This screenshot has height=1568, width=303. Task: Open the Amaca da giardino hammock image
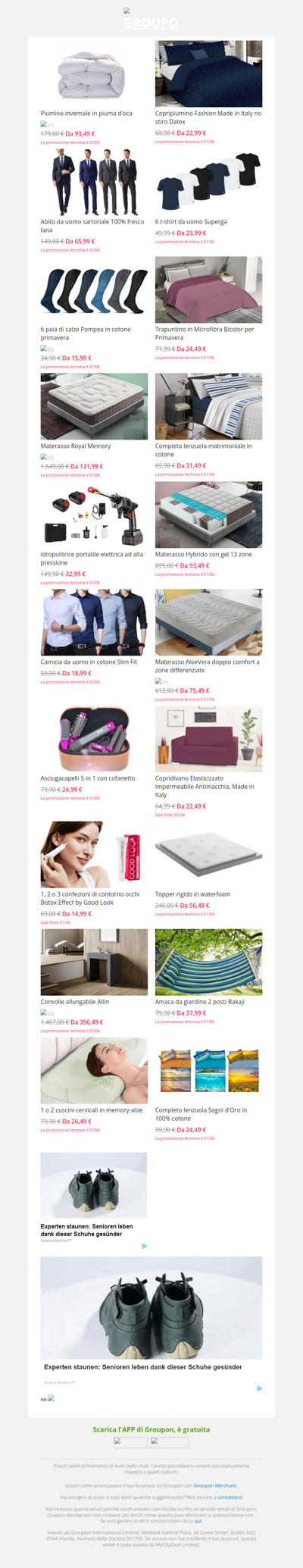point(209,962)
